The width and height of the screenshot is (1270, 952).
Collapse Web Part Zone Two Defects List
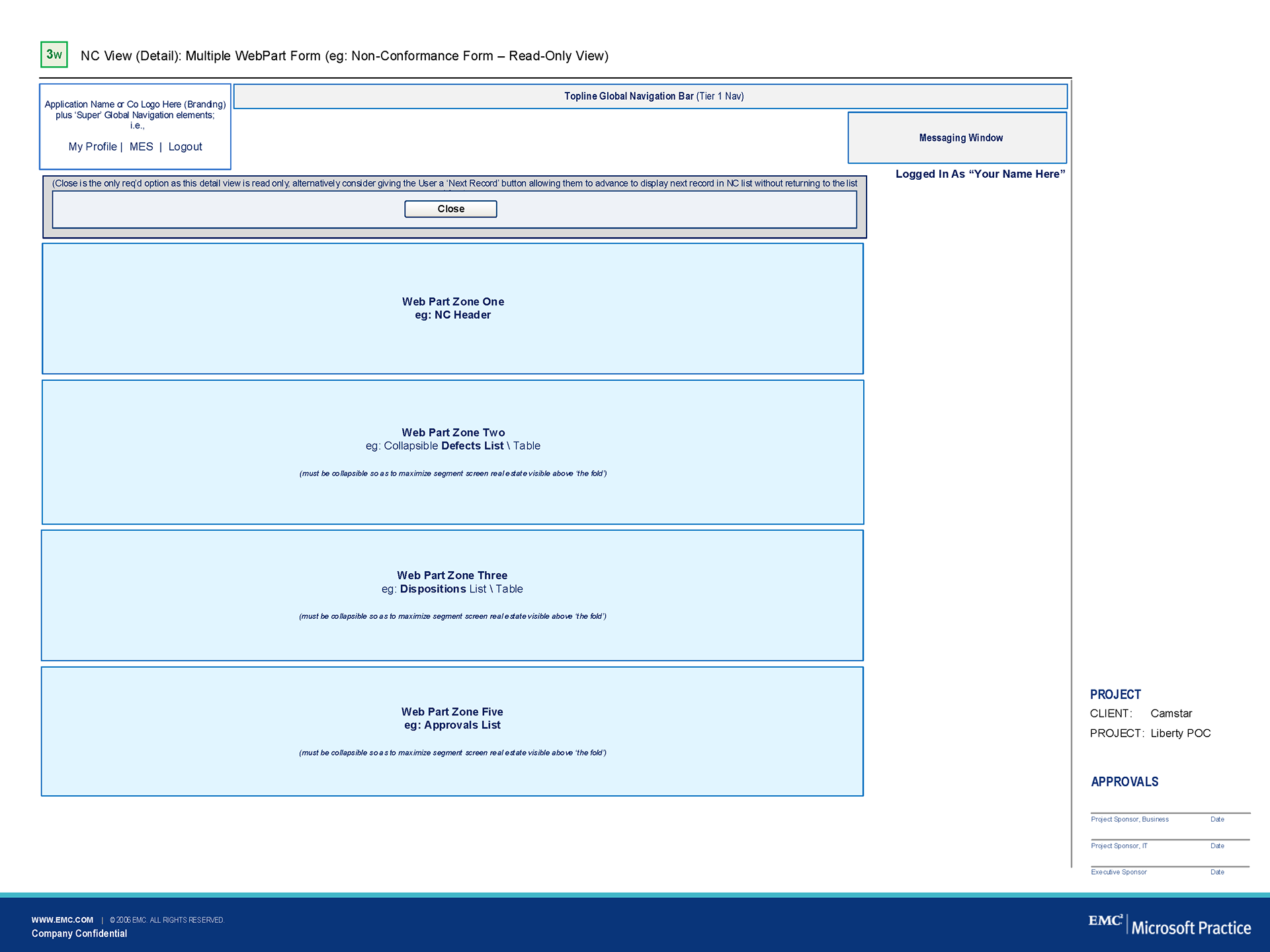tap(452, 440)
